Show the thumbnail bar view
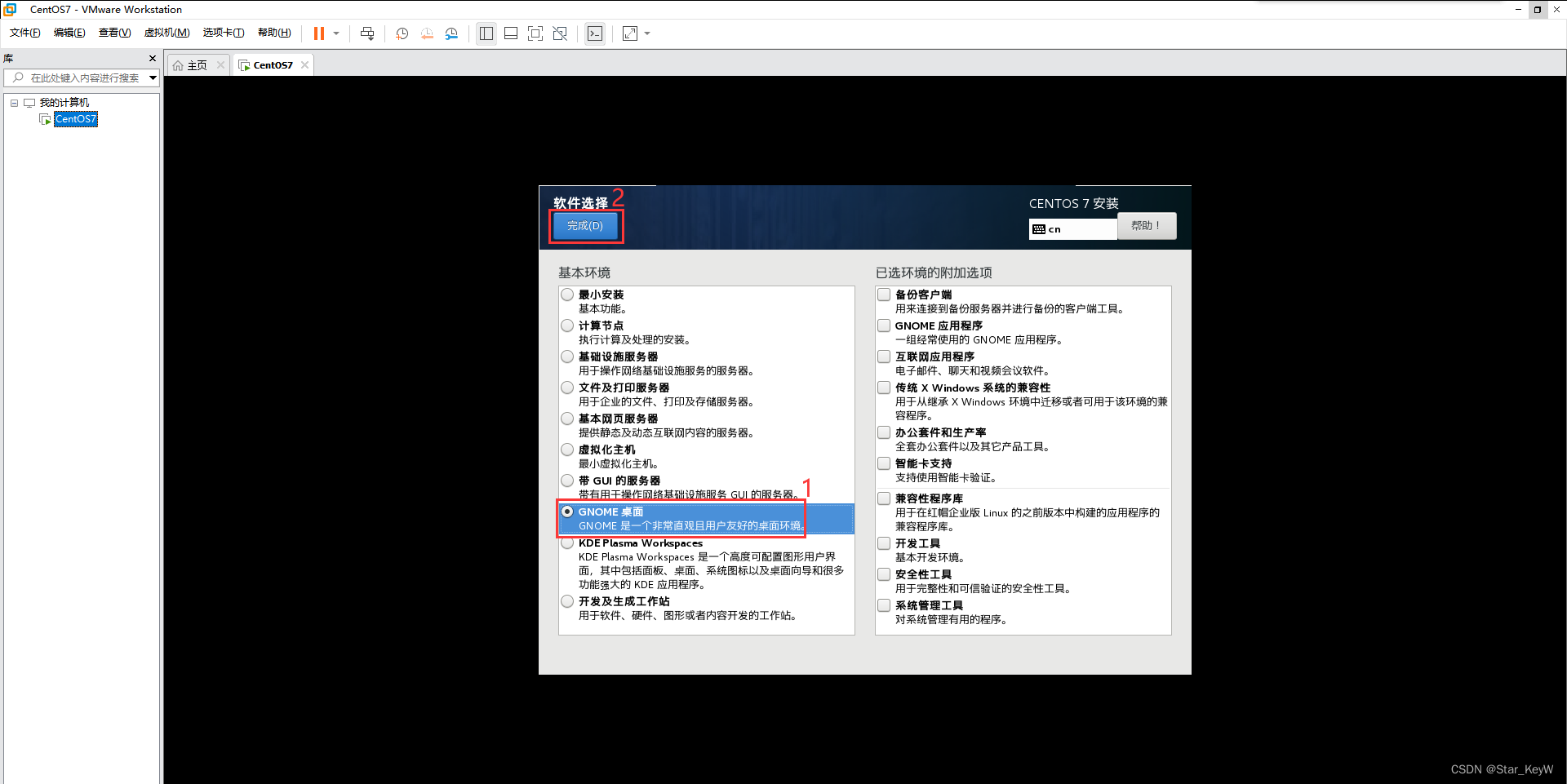 tap(511, 33)
